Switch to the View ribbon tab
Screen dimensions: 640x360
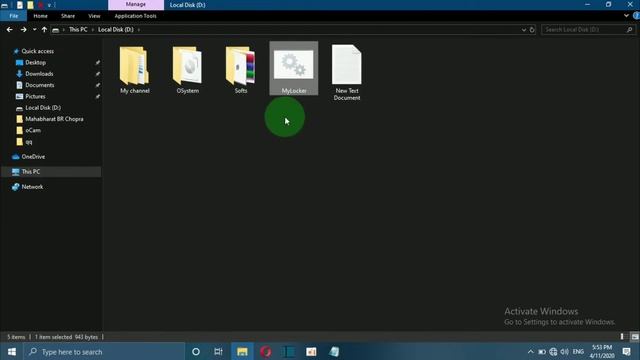coord(94,16)
